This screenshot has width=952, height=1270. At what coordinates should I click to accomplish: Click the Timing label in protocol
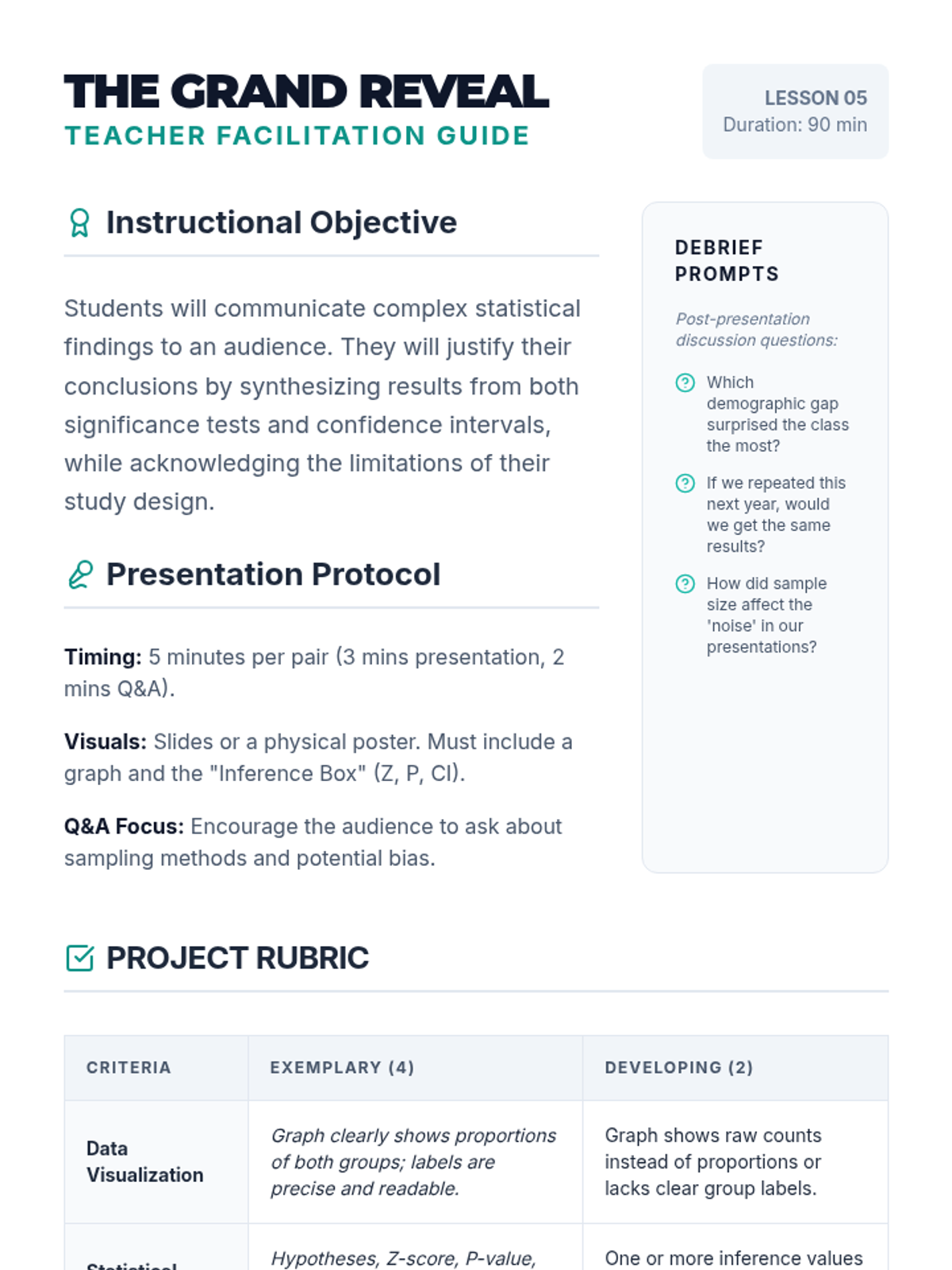click(103, 657)
